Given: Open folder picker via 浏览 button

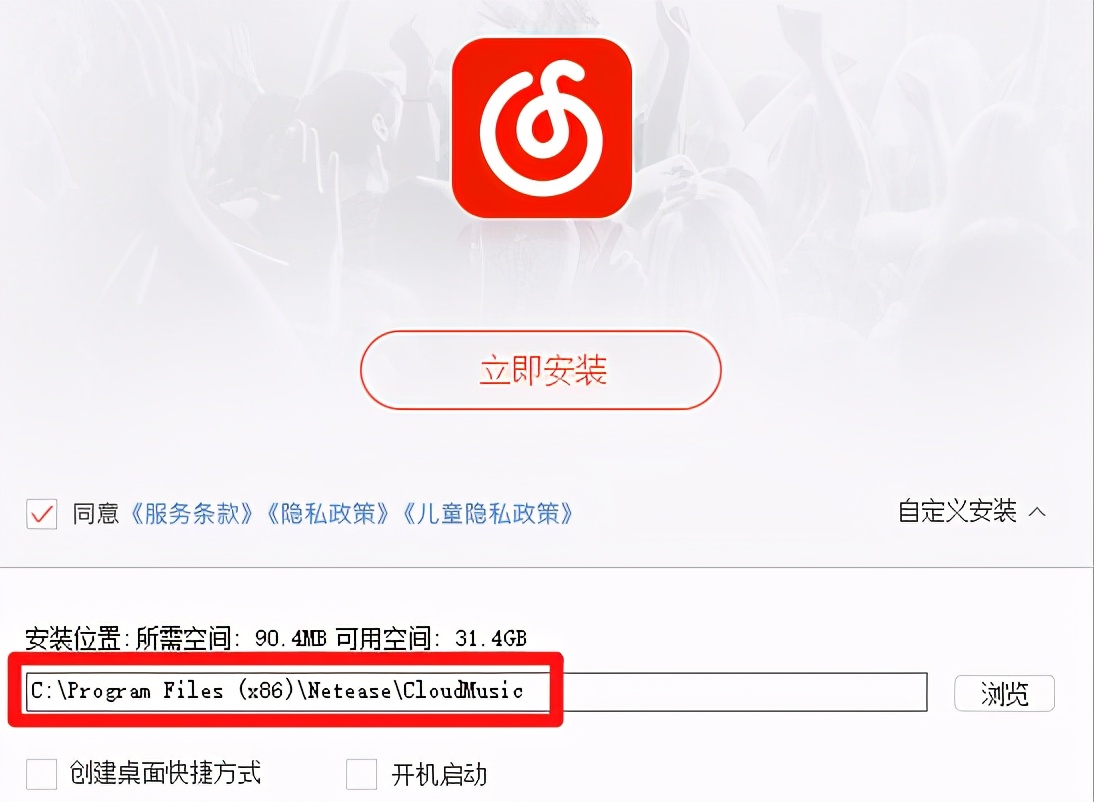Looking at the screenshot, I should coord(1004,693).
